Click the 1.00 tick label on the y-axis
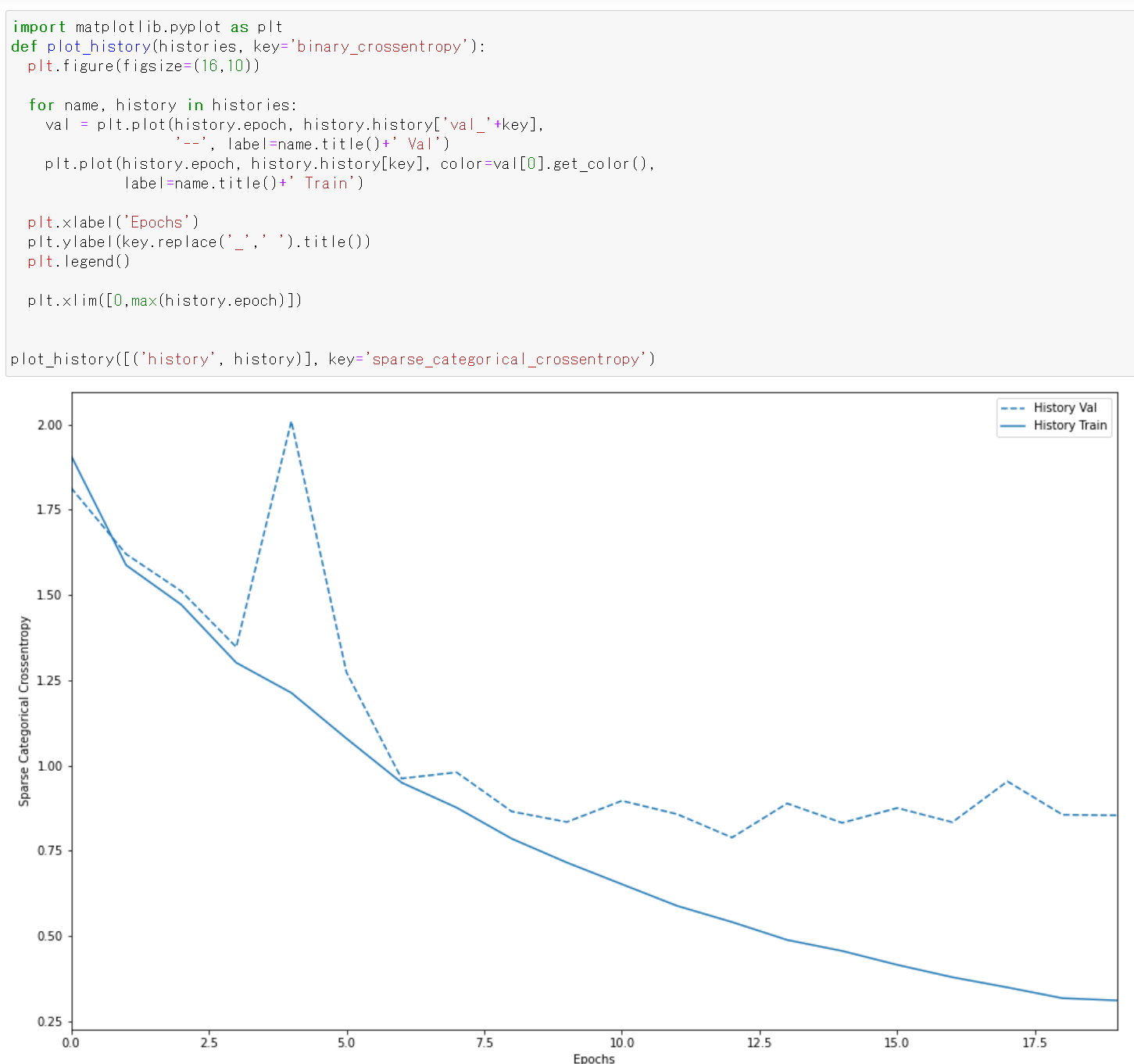This screenshot has width=1134, height=1064. click(x=49, y=766)
